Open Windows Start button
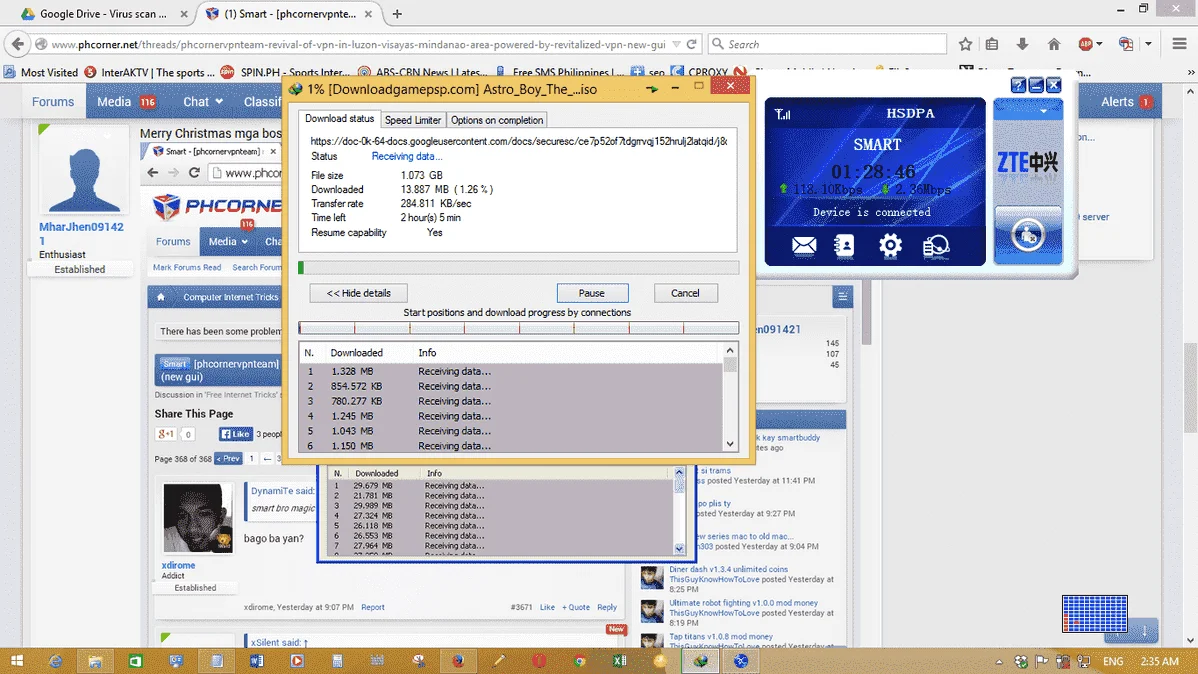Screen dimensions: 1198x674 click(x=17, y=661)
